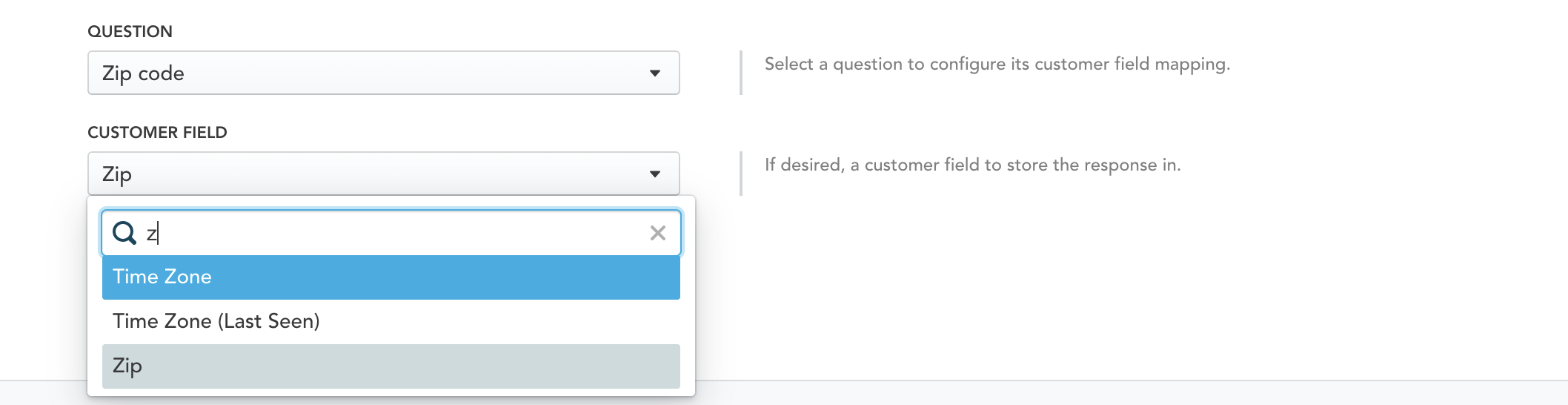Place cursor after typed "z" in search
This screenshot has height=405, width=1568.
click(x=159, y=234)
